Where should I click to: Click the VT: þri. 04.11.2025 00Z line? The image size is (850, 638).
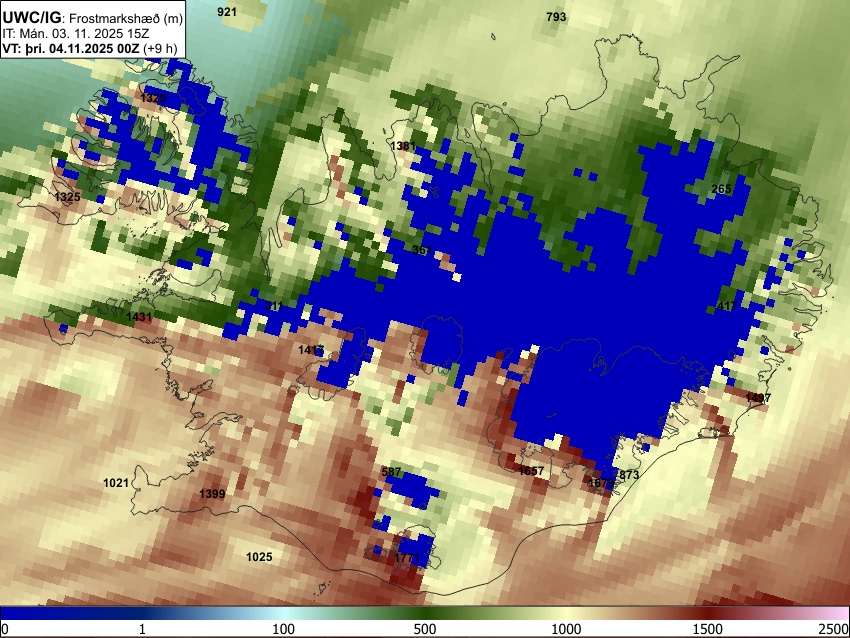tap(89, 48)
